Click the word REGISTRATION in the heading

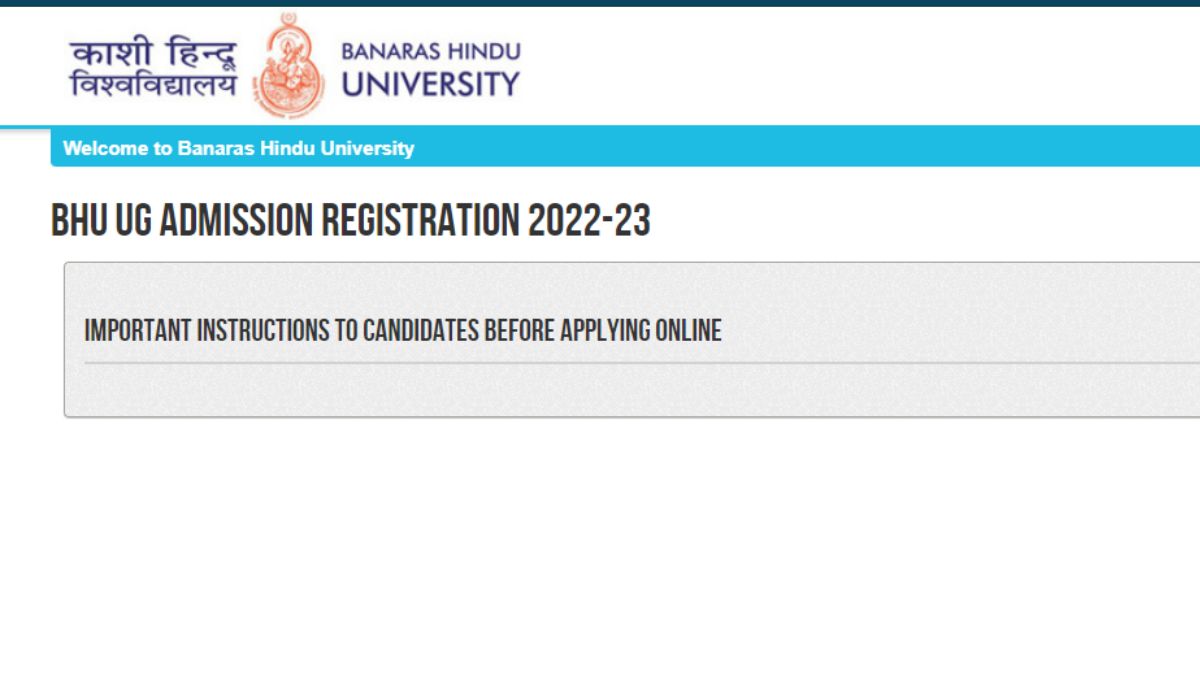pos(419,220)
